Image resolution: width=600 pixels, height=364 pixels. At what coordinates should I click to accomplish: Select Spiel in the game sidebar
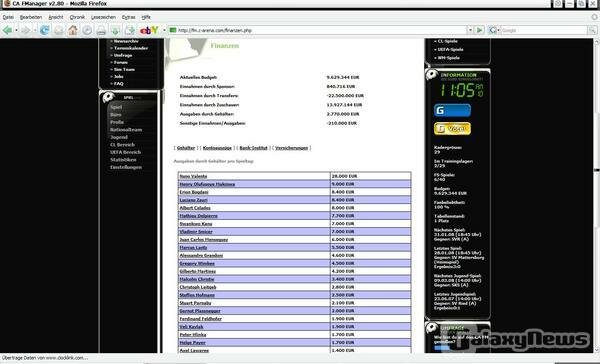tap(116, 107)
